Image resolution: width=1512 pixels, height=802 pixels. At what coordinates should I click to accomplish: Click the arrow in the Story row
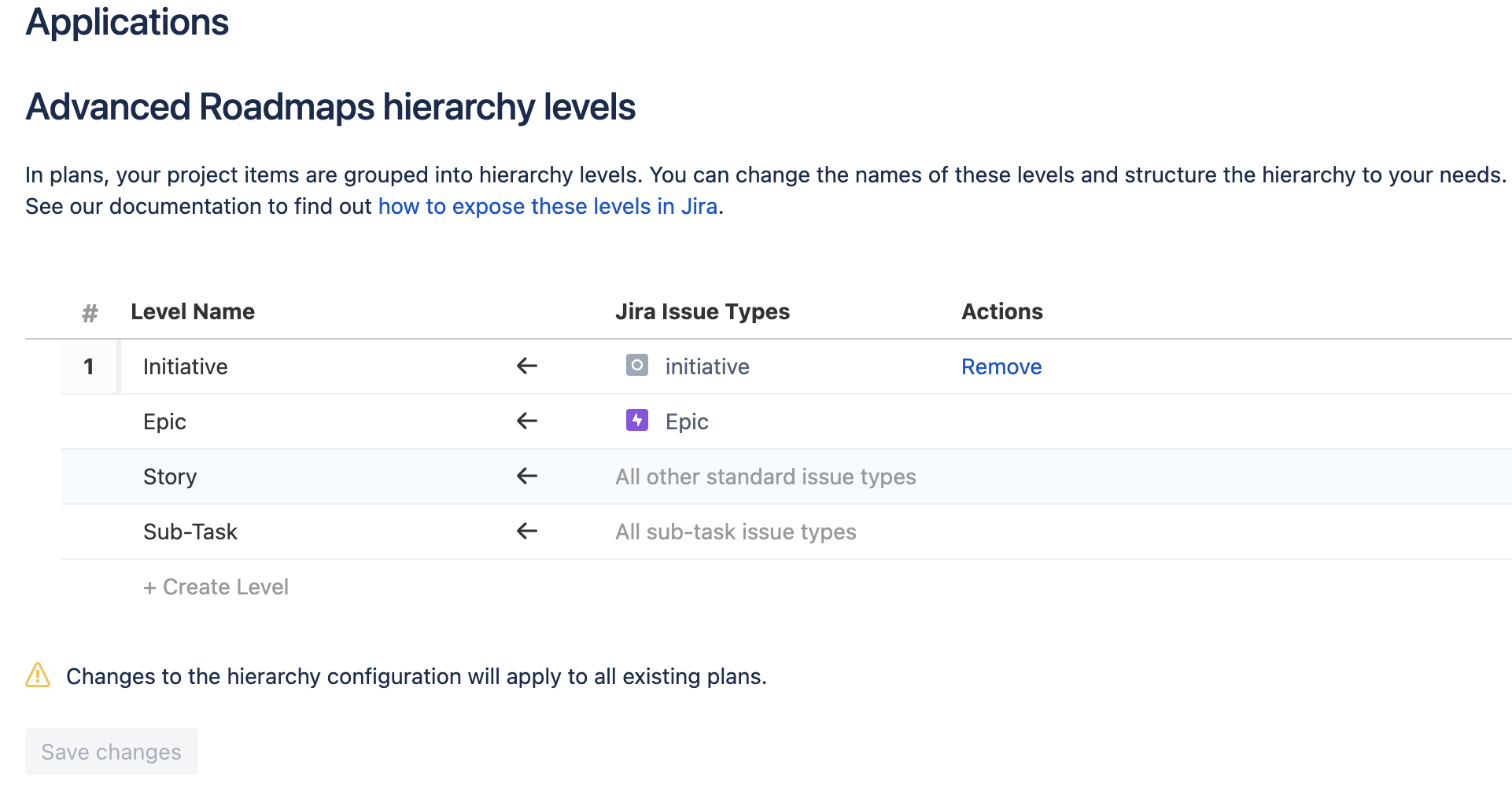(x=527, y=476)
